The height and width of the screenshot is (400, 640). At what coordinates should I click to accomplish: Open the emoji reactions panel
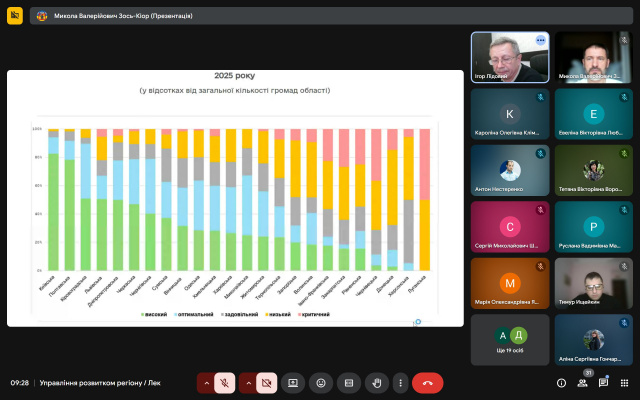click(x=321, y=382)
